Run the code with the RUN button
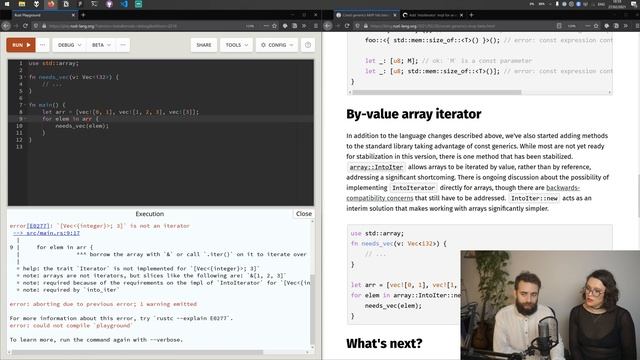The image size is (640, 360). [21, 45]
